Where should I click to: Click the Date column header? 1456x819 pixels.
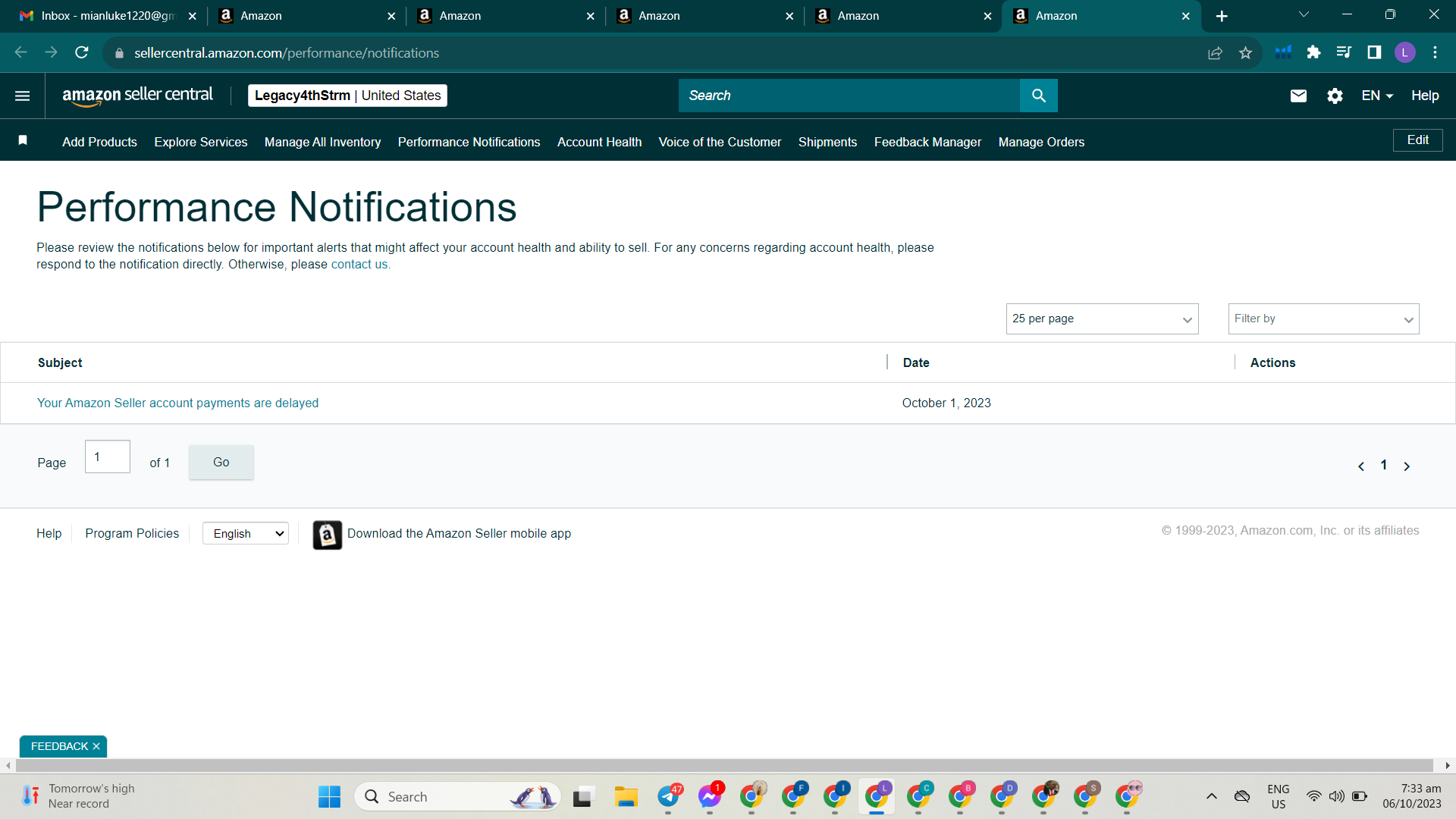click(x=916, y=362)
